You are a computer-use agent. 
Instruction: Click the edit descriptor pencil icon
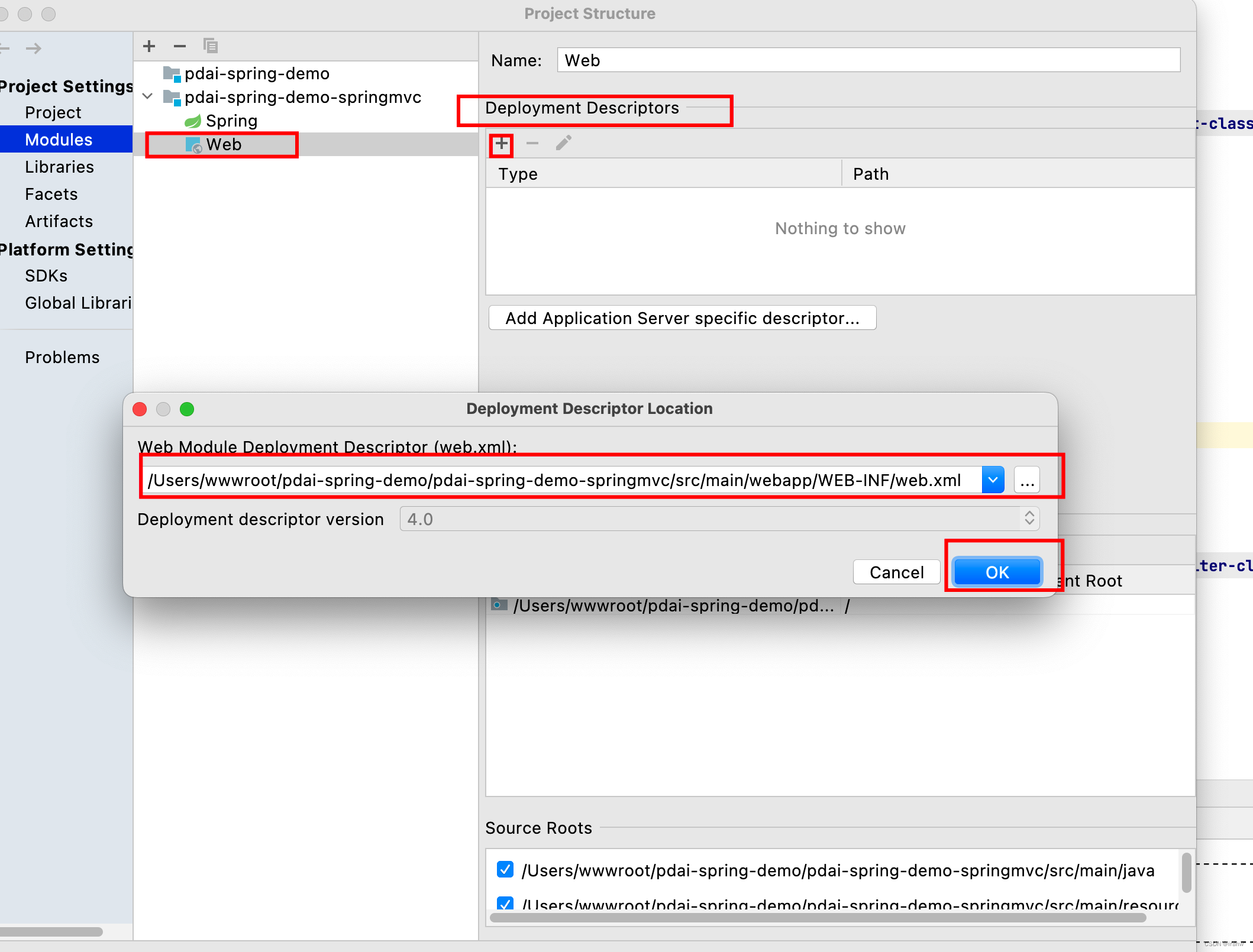click(x=563, y=144)
